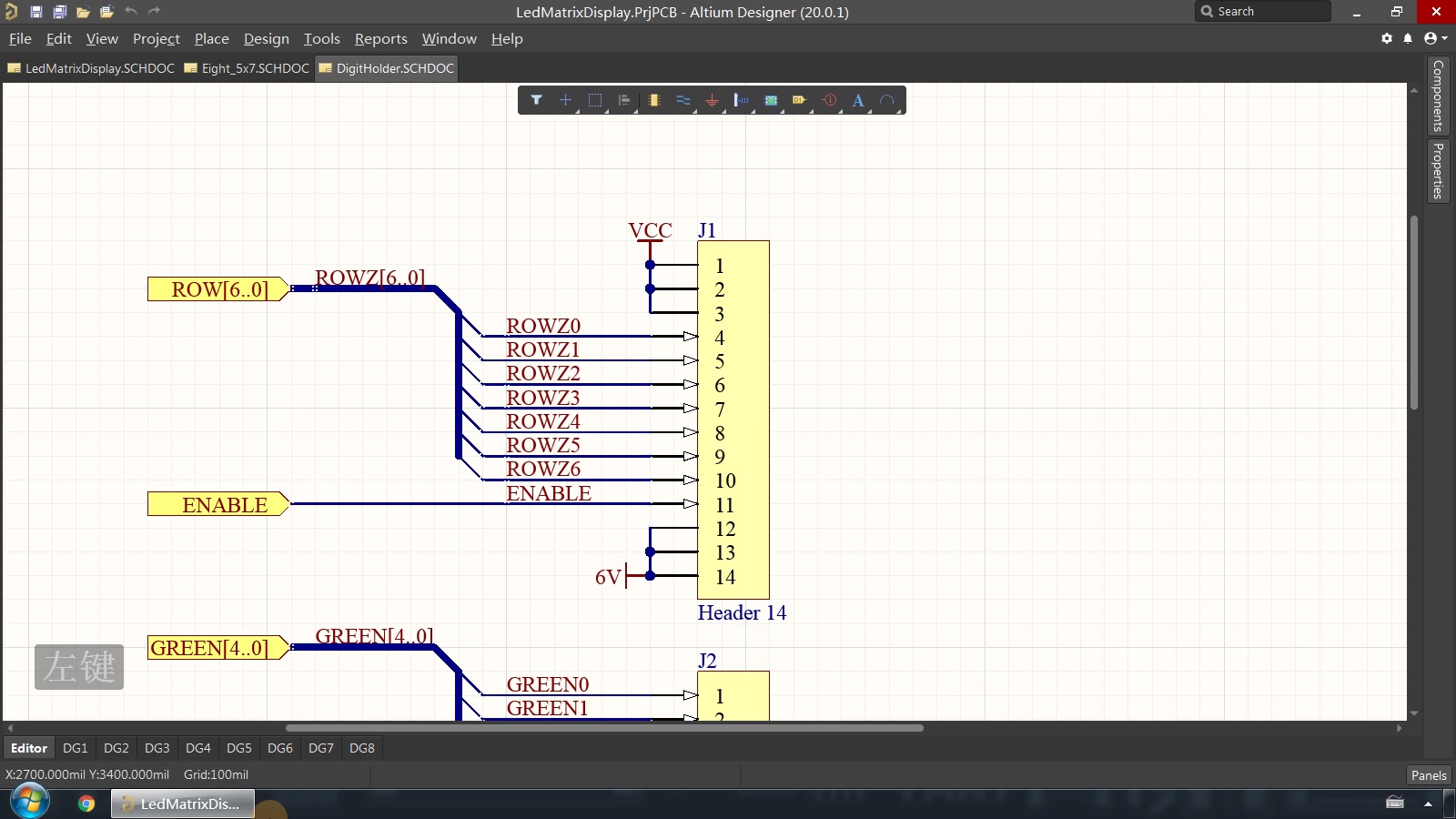1456x819 pixels.
Task: Switch to DG2 tab
Action: click(116, 748)
